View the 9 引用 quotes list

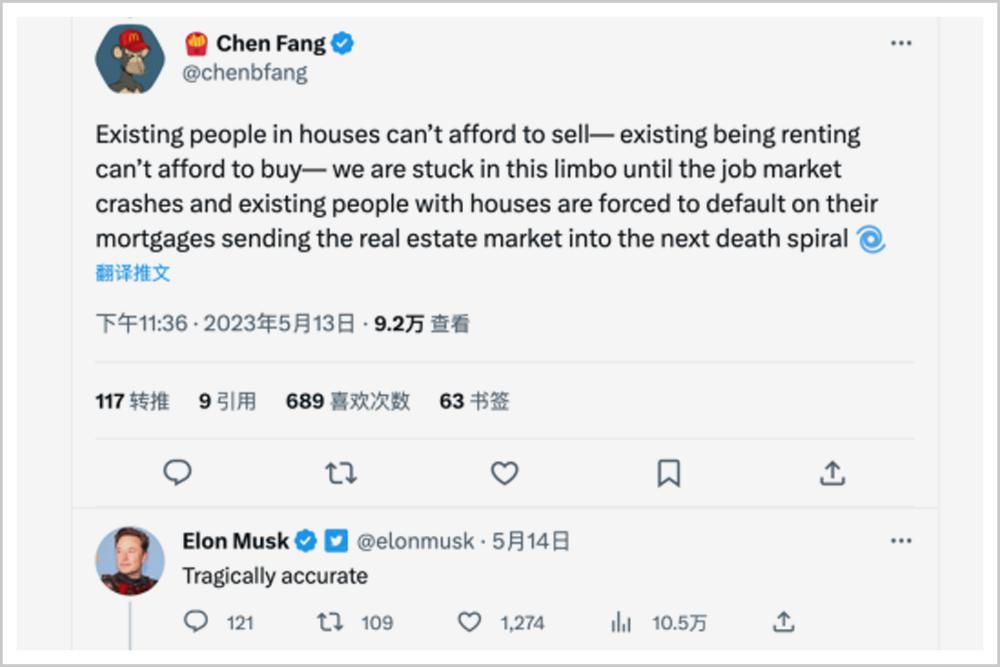click(x=227, y=401)
